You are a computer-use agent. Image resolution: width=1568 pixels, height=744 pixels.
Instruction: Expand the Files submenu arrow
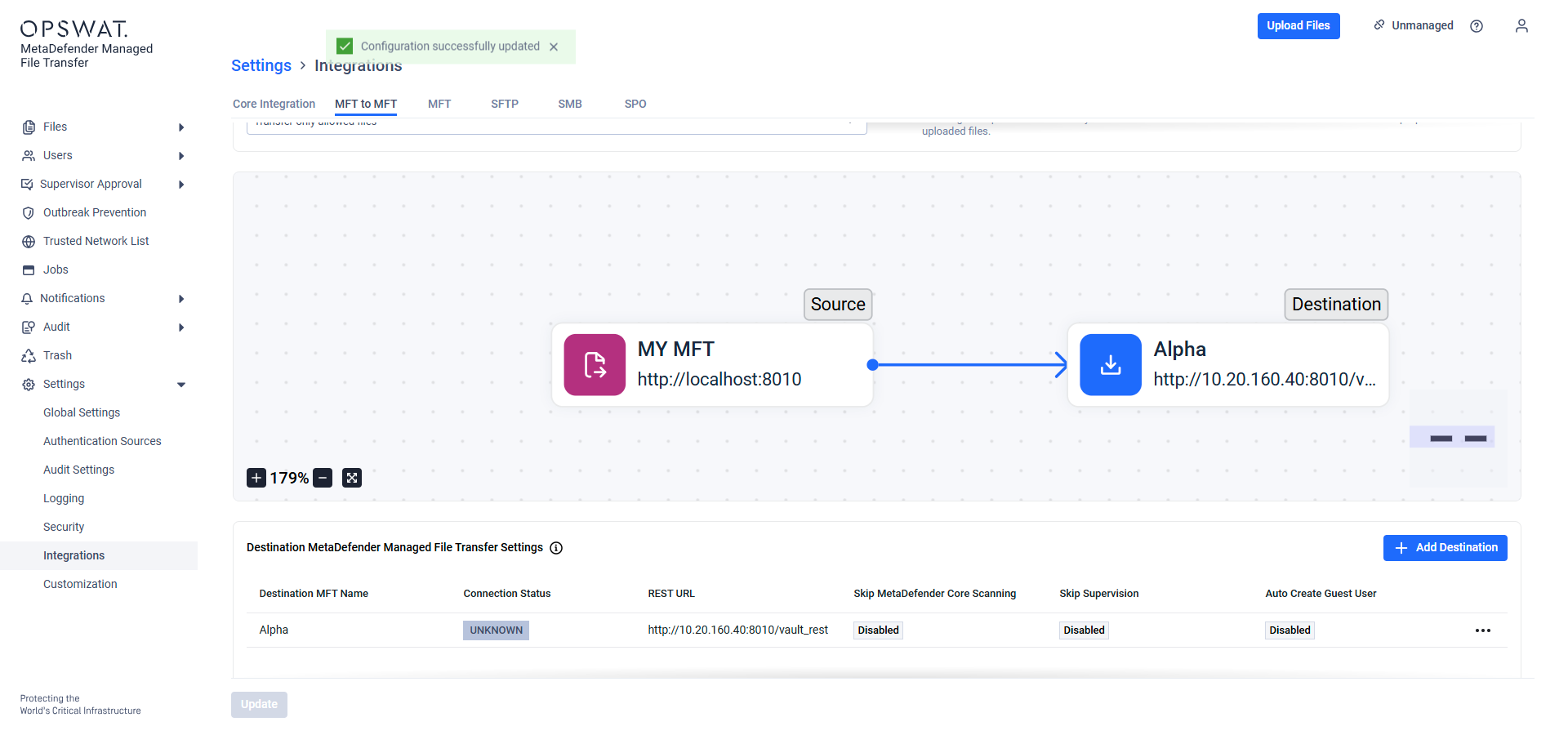tap(181, 127)
